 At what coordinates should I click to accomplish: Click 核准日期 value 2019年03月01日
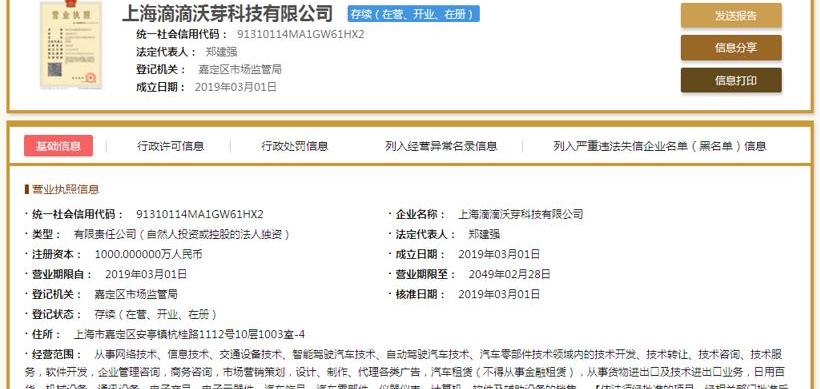point(499,294)
